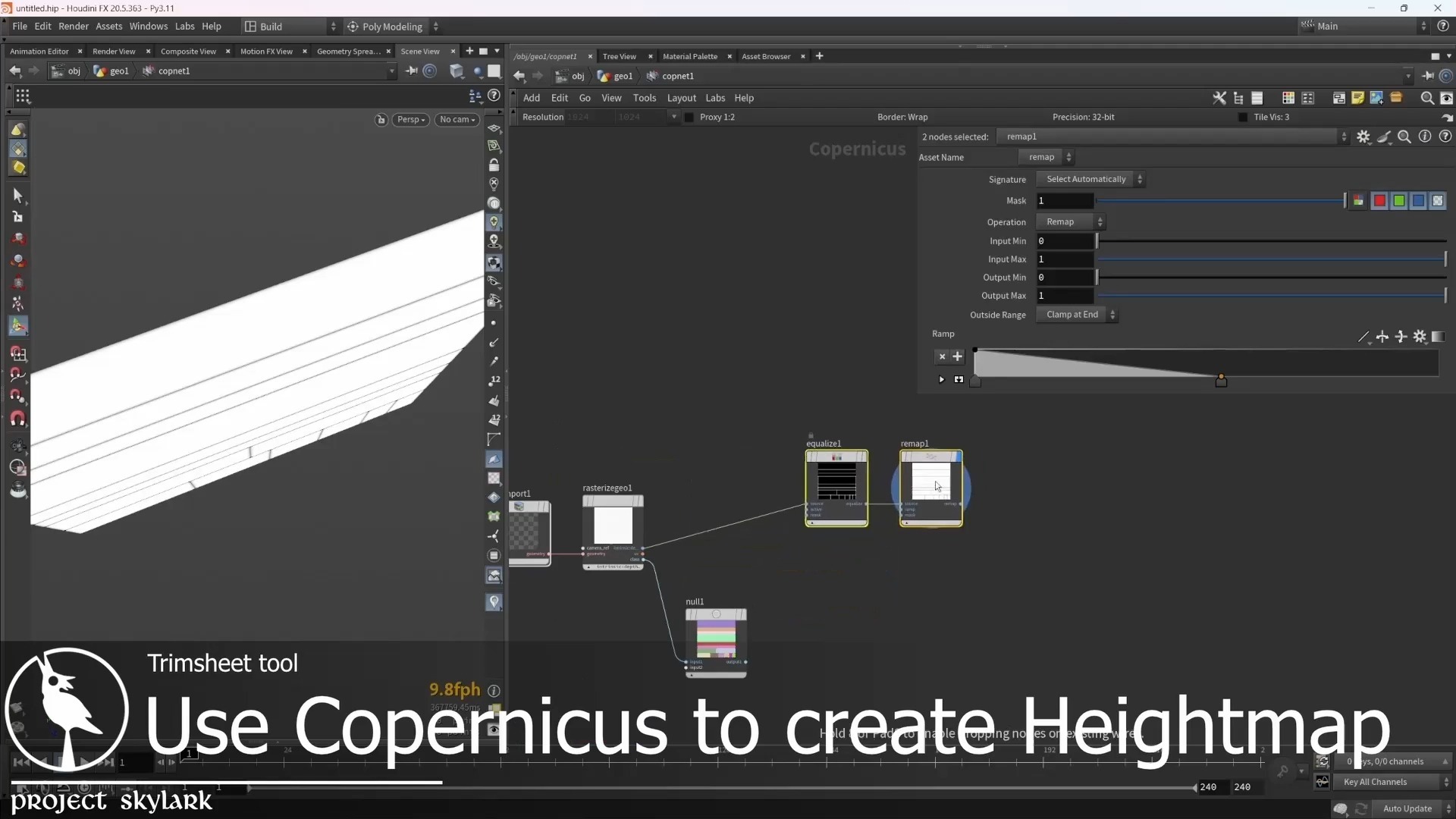Screen dimensions: 1456x819
Task: Open network search magnifier icon
Action: [x=1426, y=98]
